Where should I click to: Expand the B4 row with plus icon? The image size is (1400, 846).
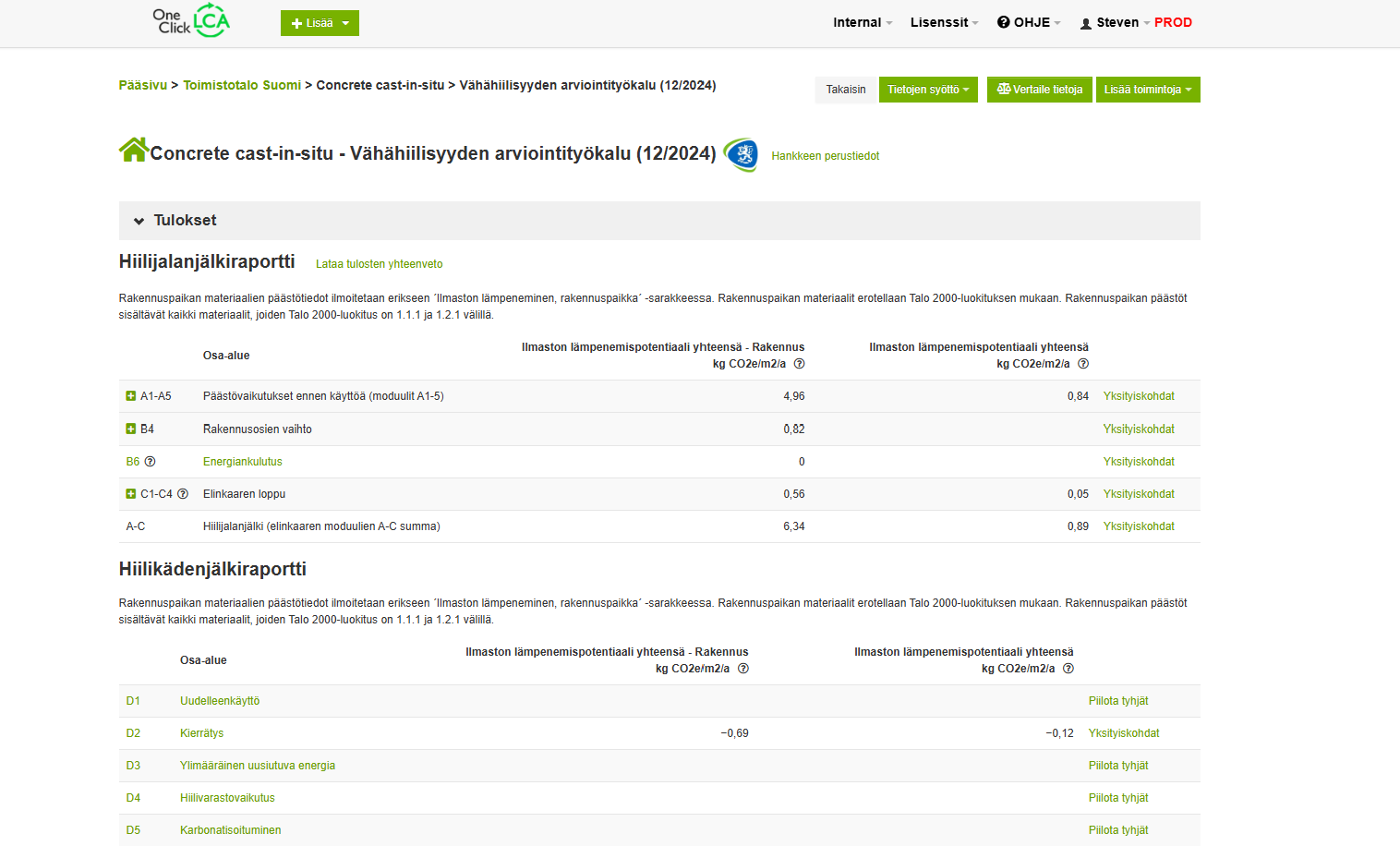pos(131,429)
